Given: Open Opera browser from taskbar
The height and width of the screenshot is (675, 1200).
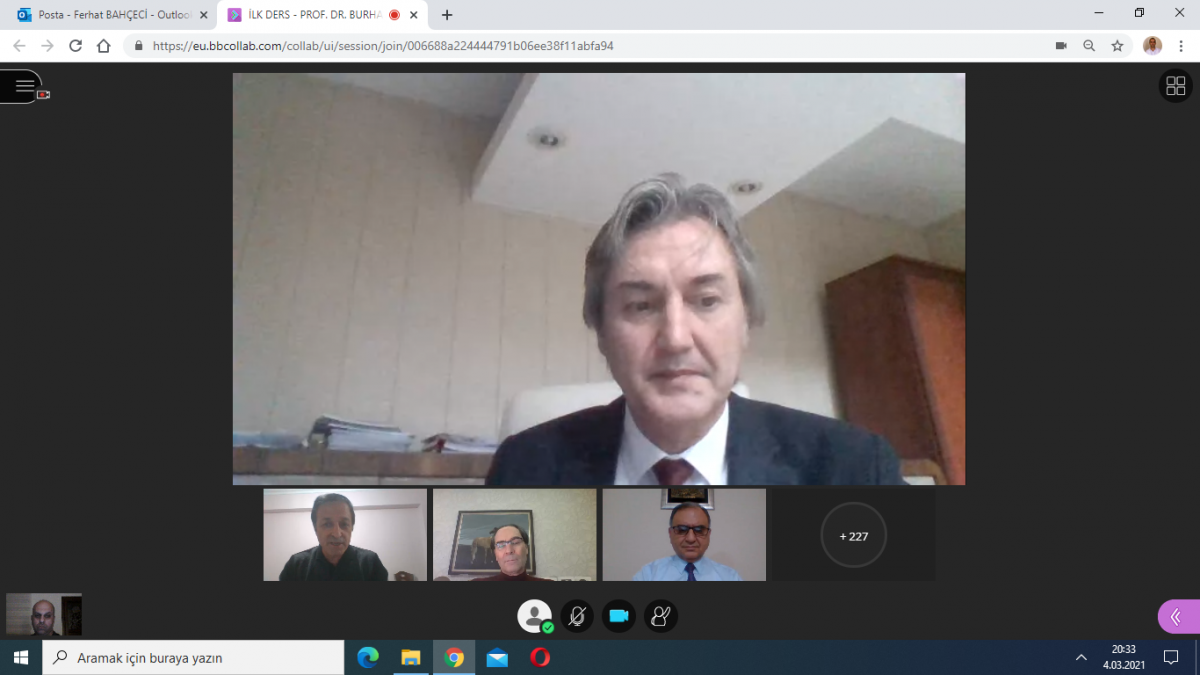Looking at the screenshot, I should pyautogui.click(x=540, y=658).
